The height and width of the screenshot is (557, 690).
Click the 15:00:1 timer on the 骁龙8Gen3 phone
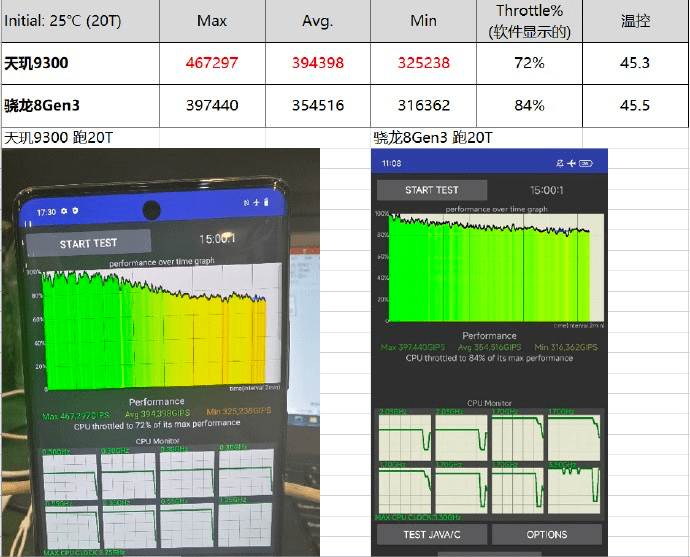[549, 189]
